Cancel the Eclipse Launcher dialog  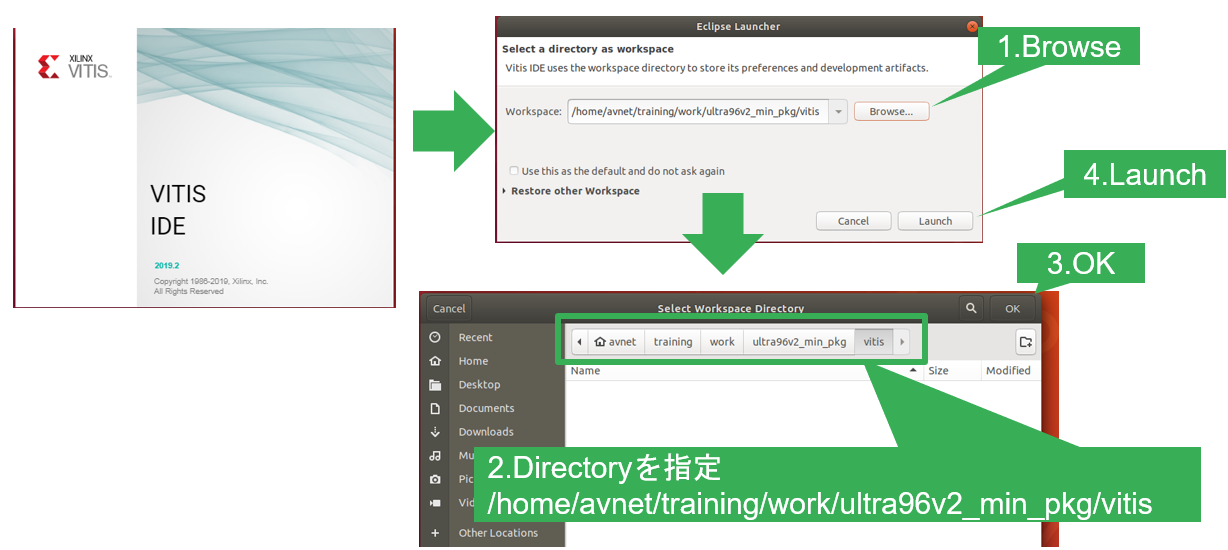pos(853,221)
